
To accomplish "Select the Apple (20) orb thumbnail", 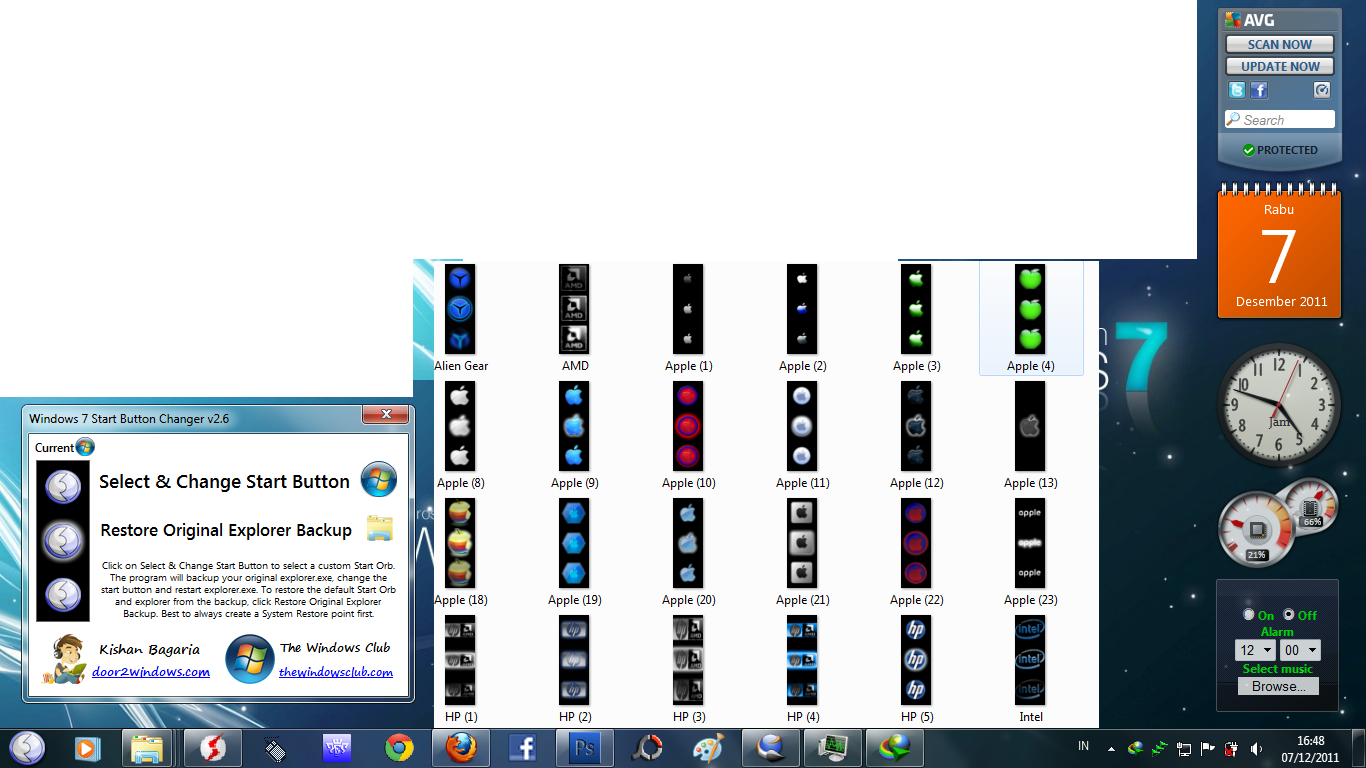I will (x=688, y=543).
